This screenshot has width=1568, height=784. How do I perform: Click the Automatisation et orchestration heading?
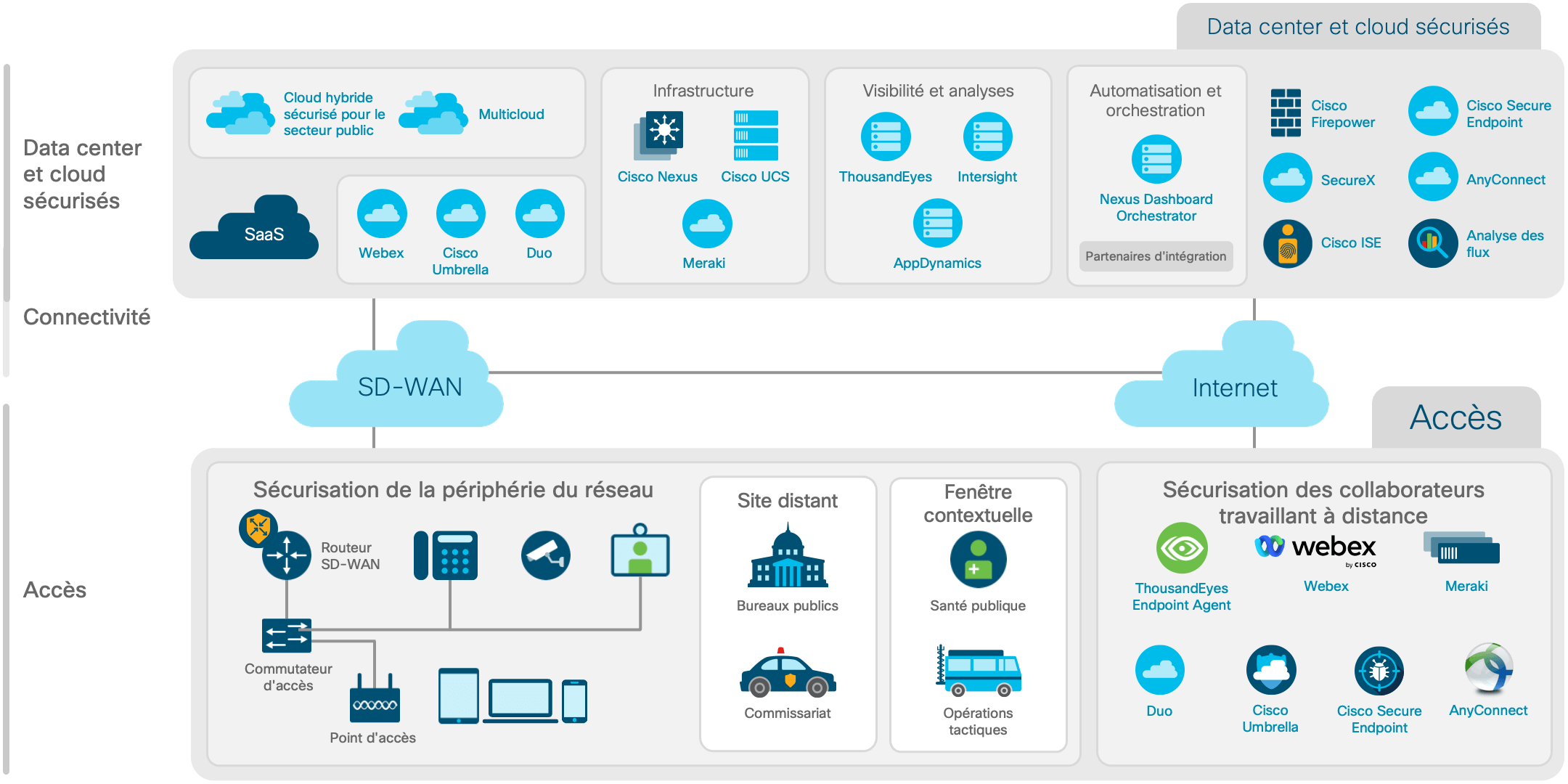click(1156, 100)
